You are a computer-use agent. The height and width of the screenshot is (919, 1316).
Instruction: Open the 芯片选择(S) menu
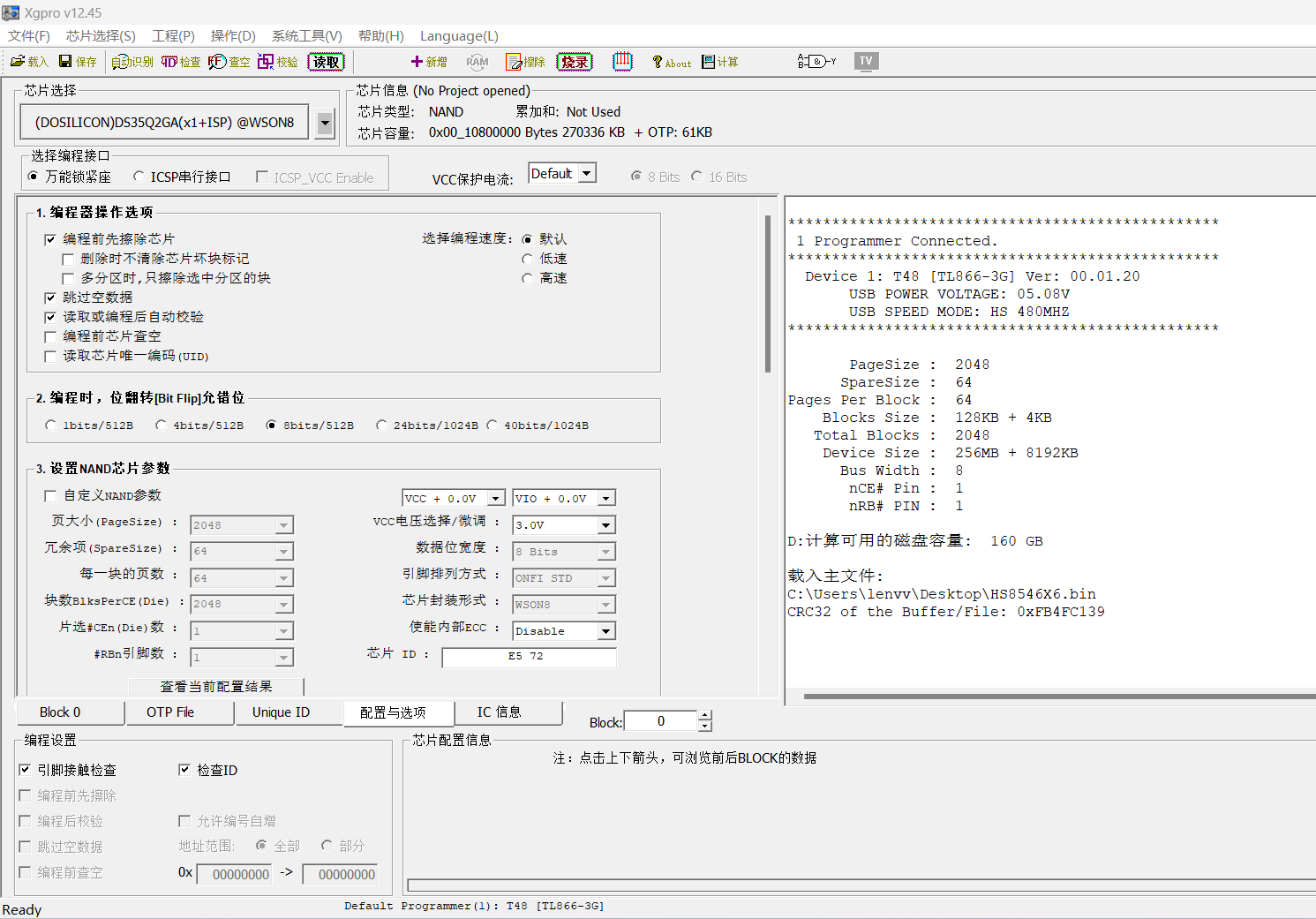[101, 36]
